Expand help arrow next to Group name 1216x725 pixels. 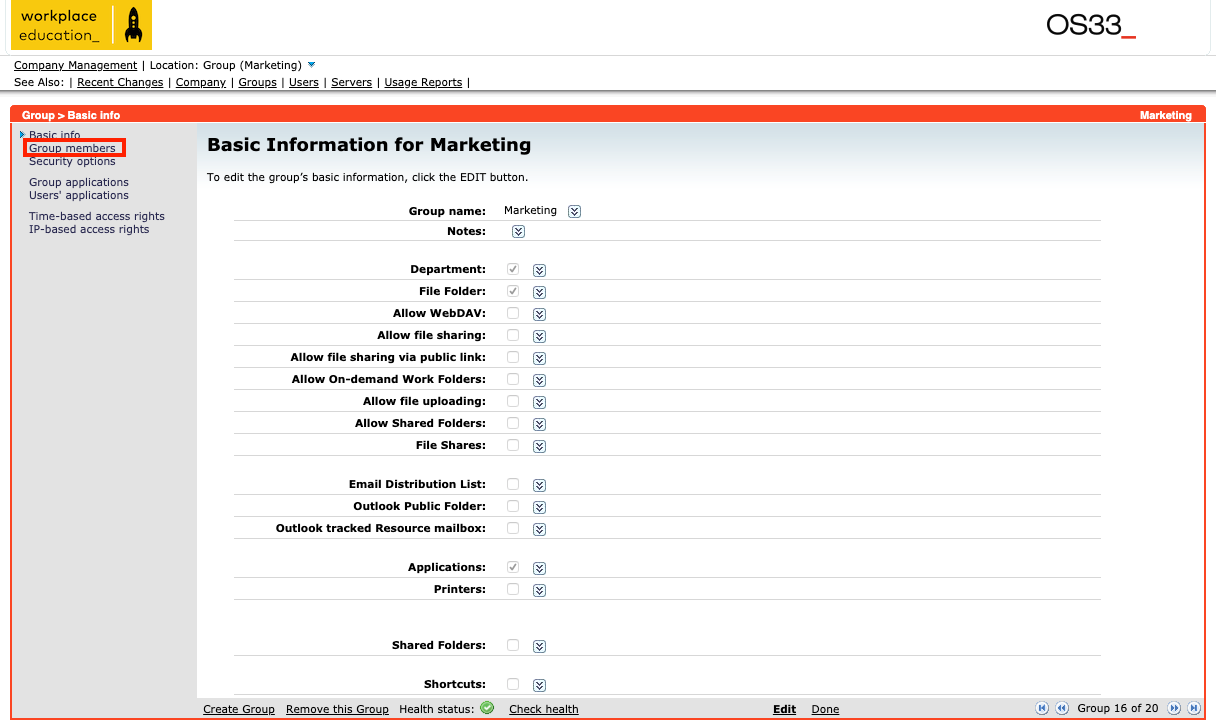[574, 211]
